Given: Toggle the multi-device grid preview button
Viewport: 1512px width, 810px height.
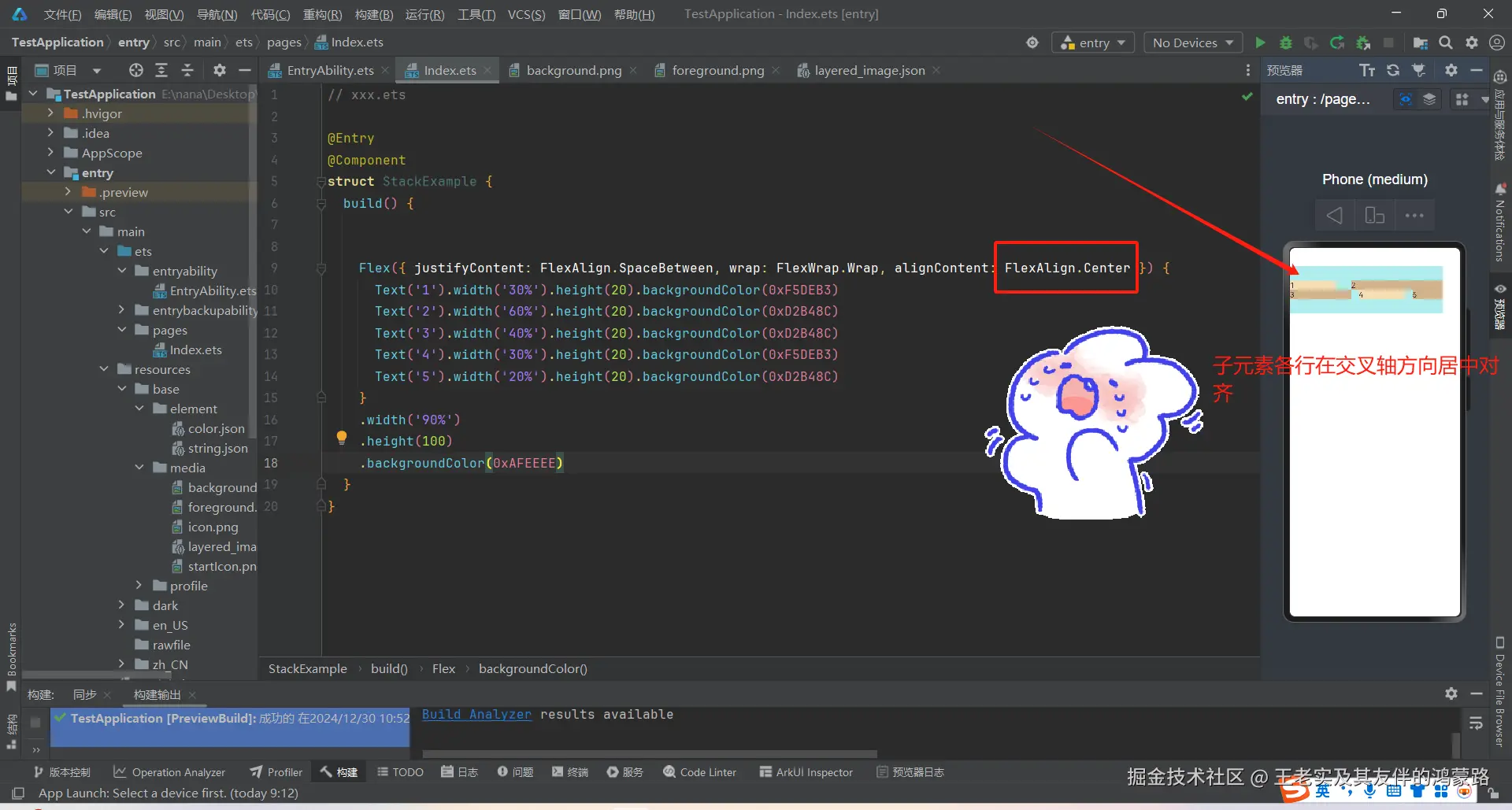Looking at the screenshot, I should pos(1462,99).
